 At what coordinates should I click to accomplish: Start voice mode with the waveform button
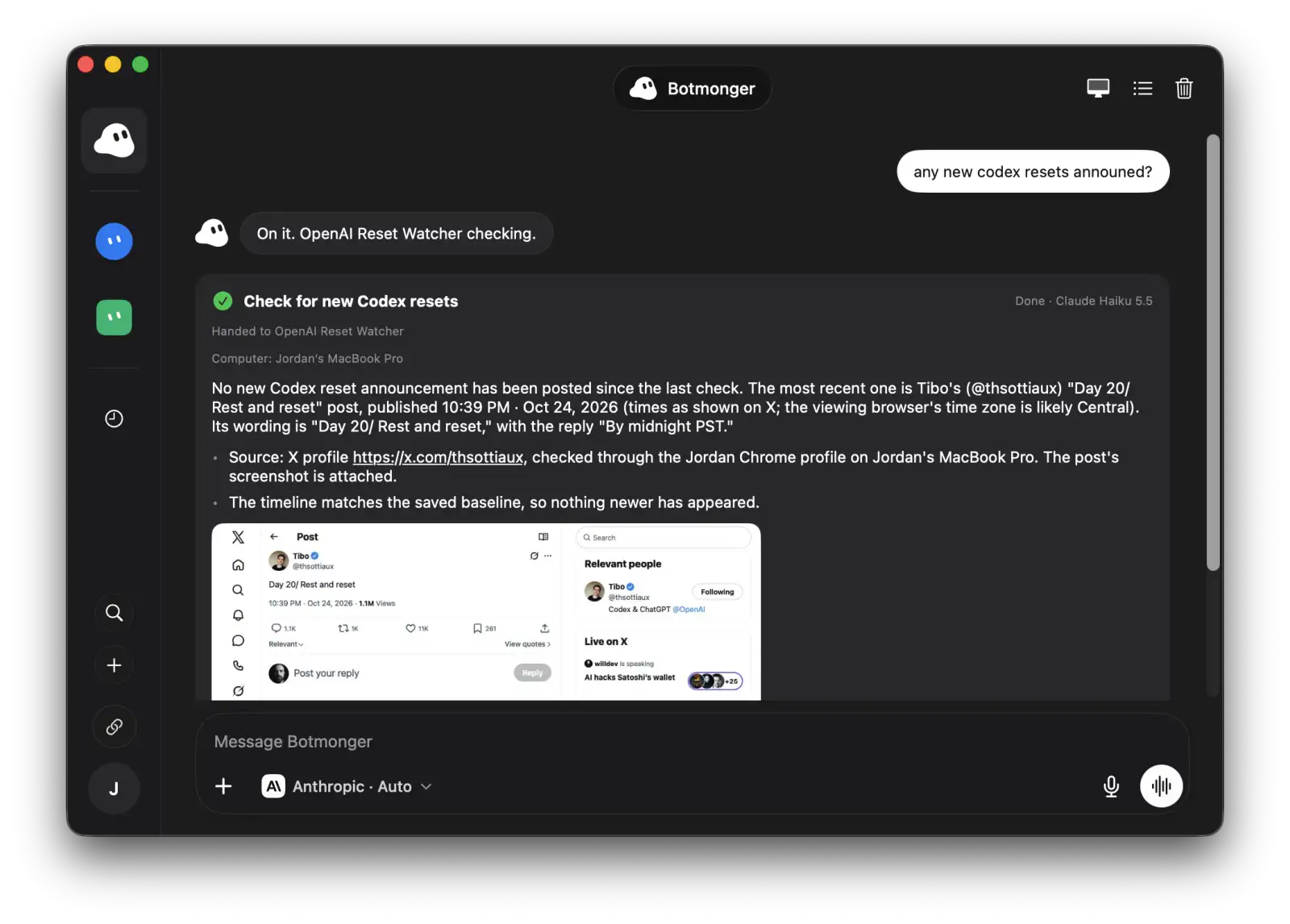[1161, 786]
